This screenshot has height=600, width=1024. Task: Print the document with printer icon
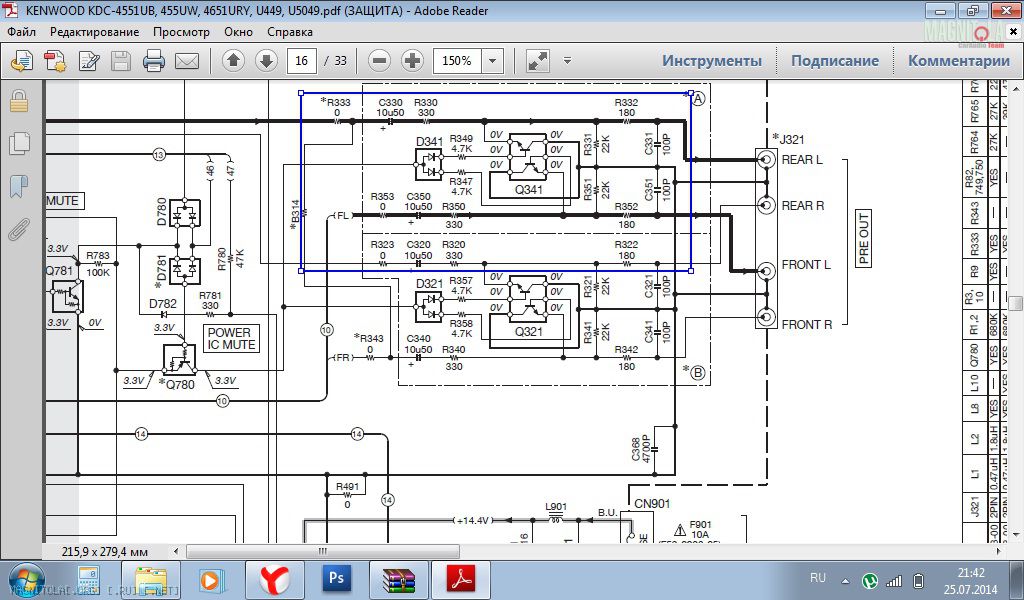pos(154,61)
